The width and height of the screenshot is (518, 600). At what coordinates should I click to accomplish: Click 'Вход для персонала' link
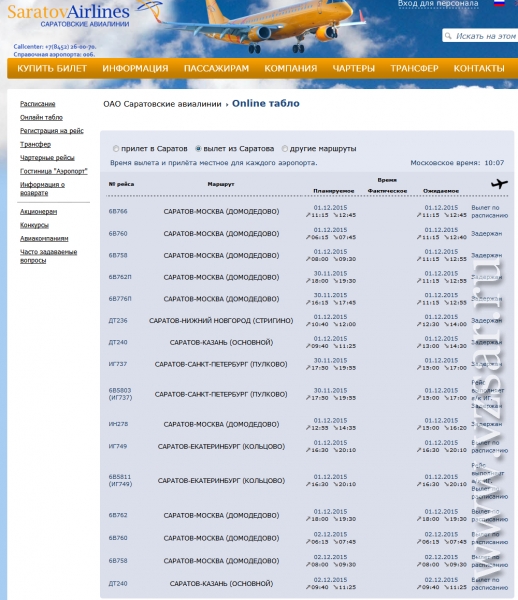tap(438, 4)
